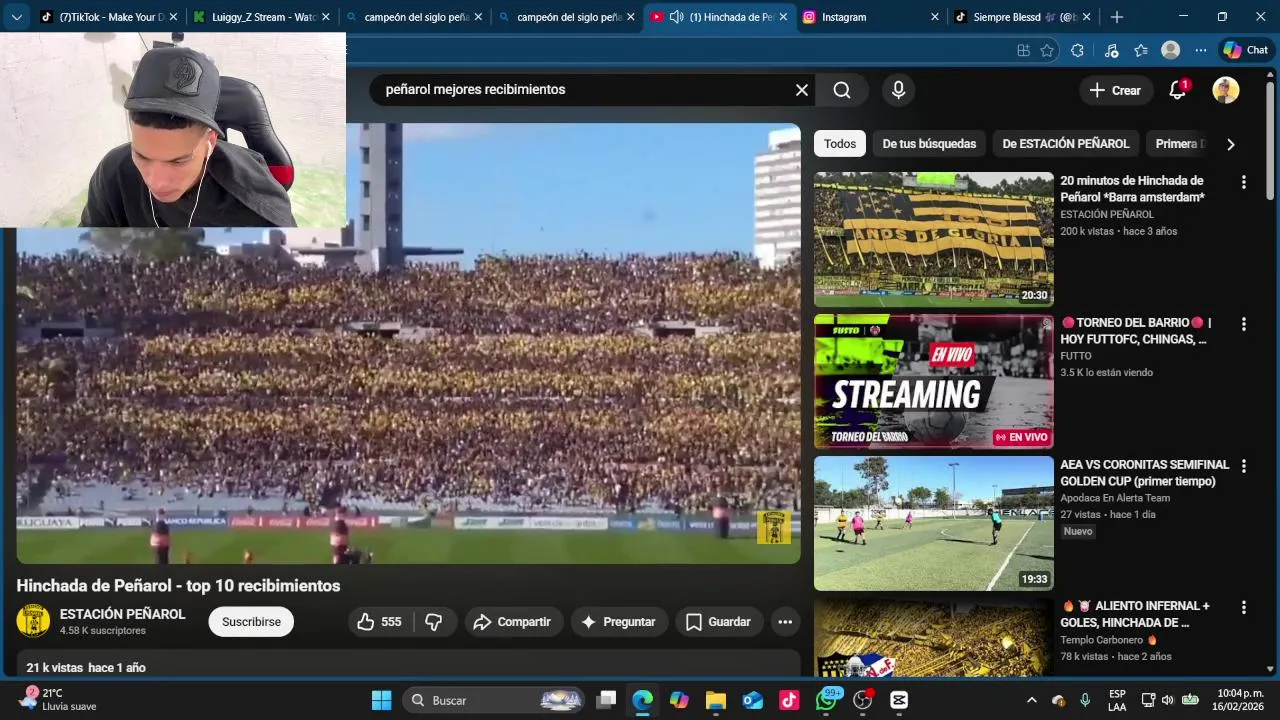
Task: Open the AEA VS CORONITAS thumbnail
Action: coord(934,523)
